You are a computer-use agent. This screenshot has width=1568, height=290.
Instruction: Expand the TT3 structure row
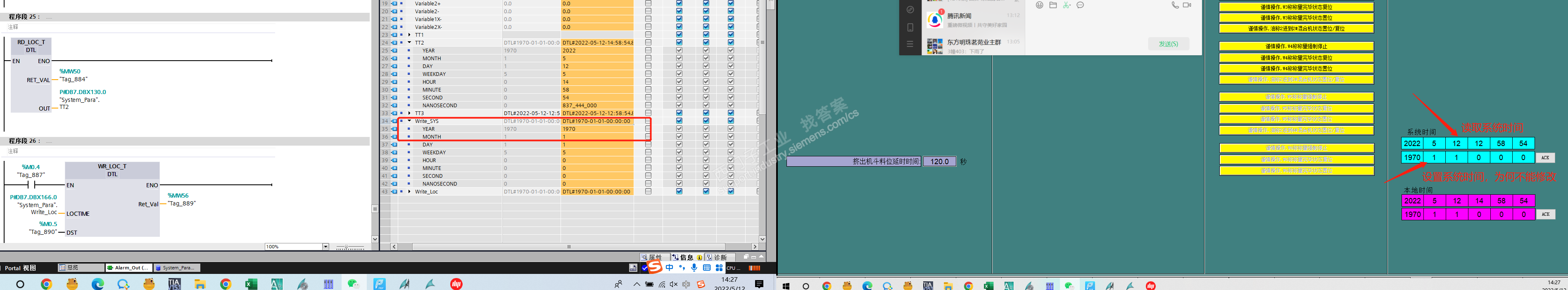point(410,113)
